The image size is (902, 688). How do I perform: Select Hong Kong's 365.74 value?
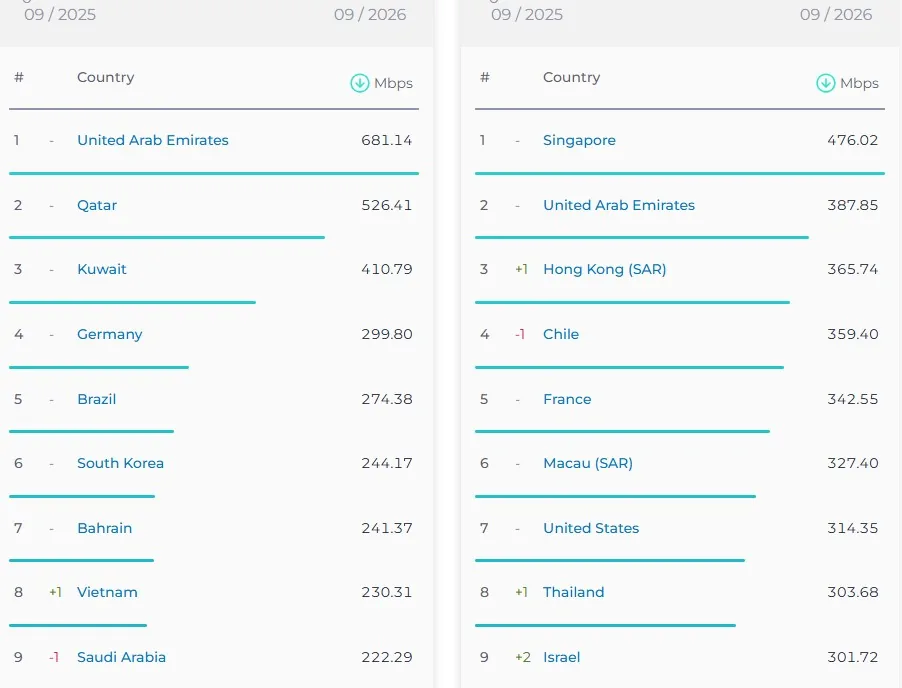[853, 269]
